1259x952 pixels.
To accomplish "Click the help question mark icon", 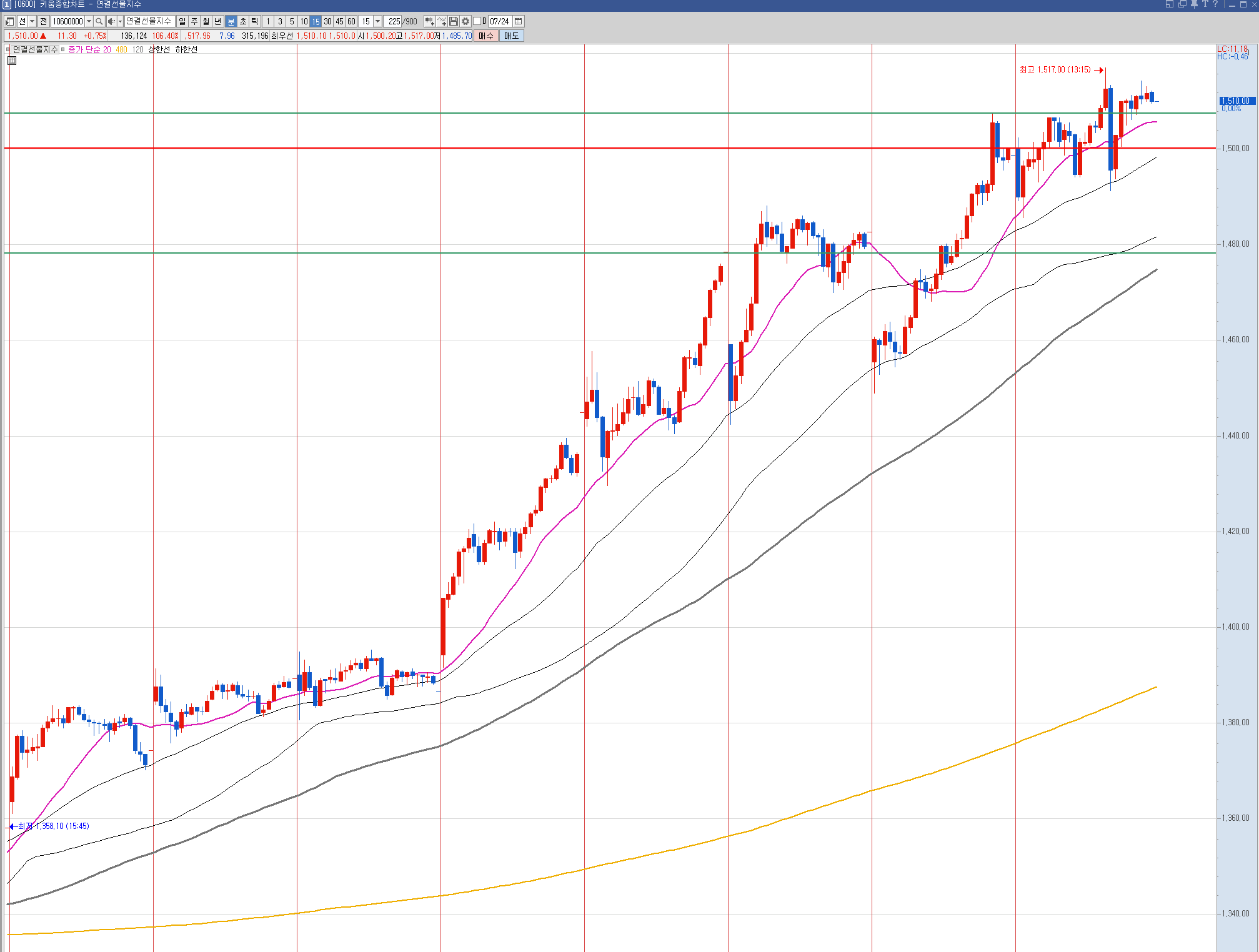I will click(x=1215, y=4).
